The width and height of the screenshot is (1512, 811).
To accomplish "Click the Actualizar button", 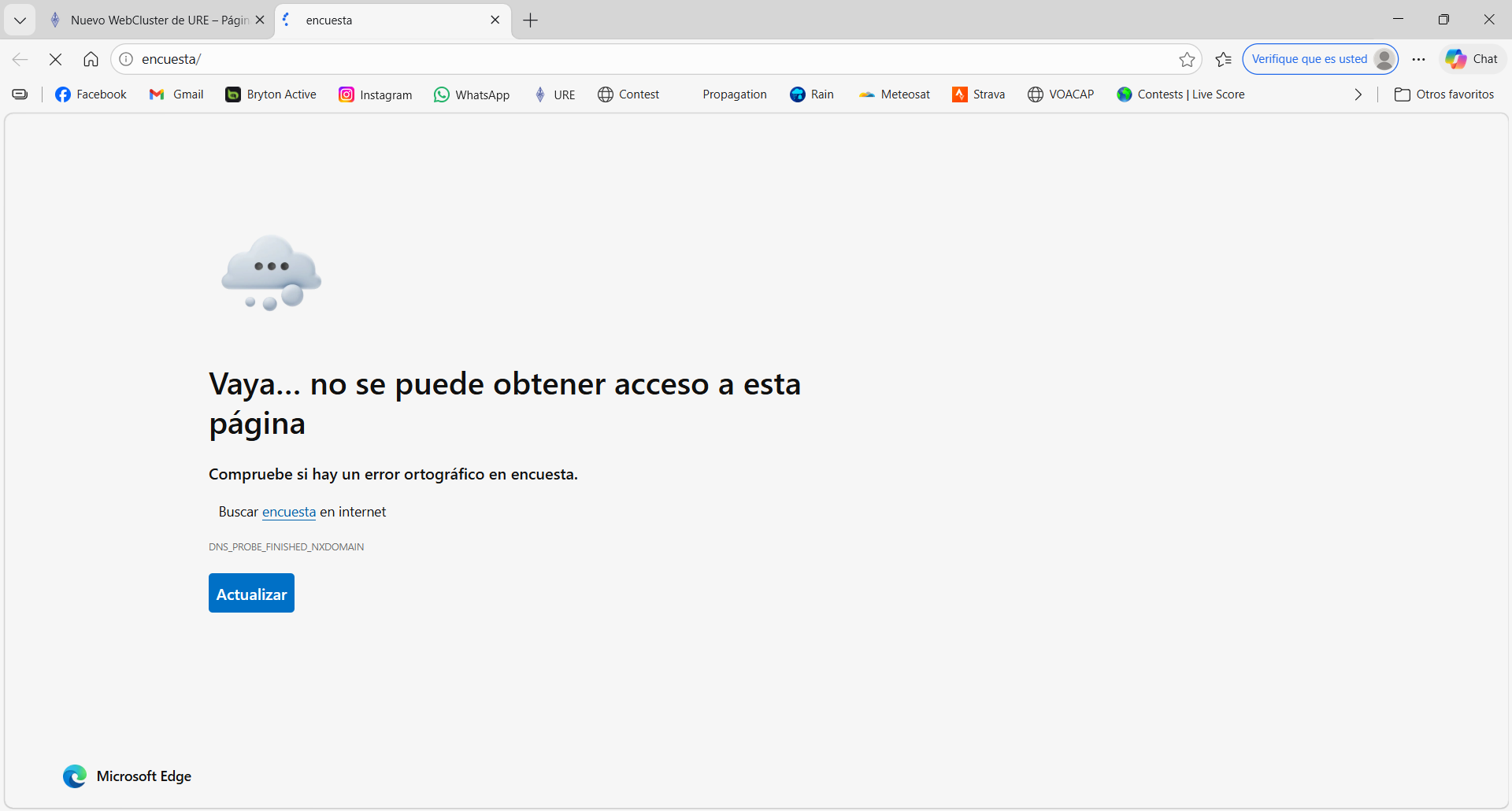I will click(x=251, y=593).
